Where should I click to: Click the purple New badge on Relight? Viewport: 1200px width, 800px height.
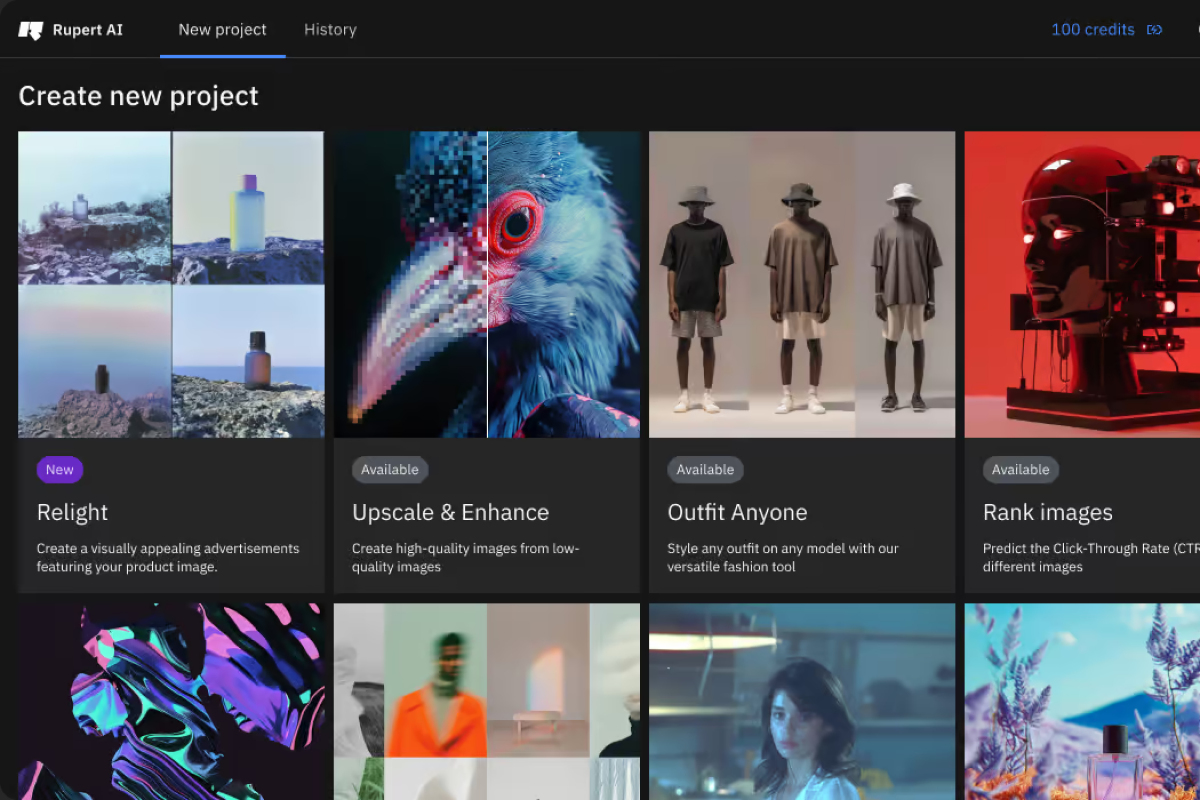coord(59,469)
